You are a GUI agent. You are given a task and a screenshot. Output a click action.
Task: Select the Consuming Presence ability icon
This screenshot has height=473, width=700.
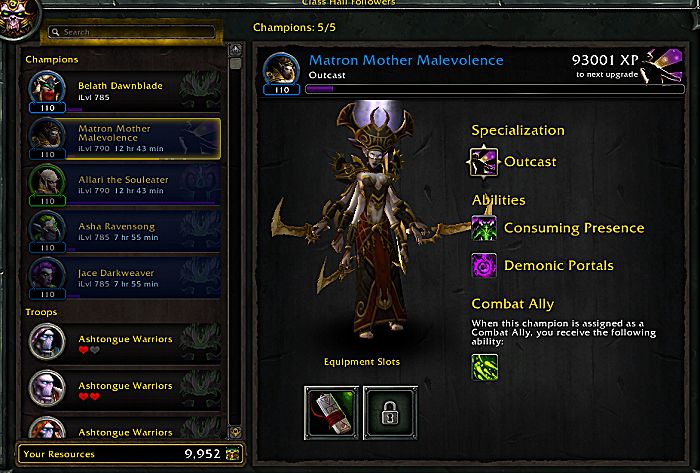[484, 228]
